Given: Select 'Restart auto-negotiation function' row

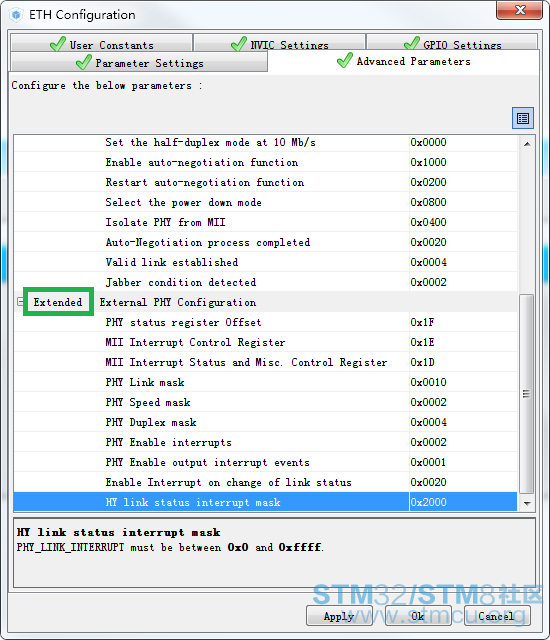Looking at the screenshot, I should pos(266,182).
